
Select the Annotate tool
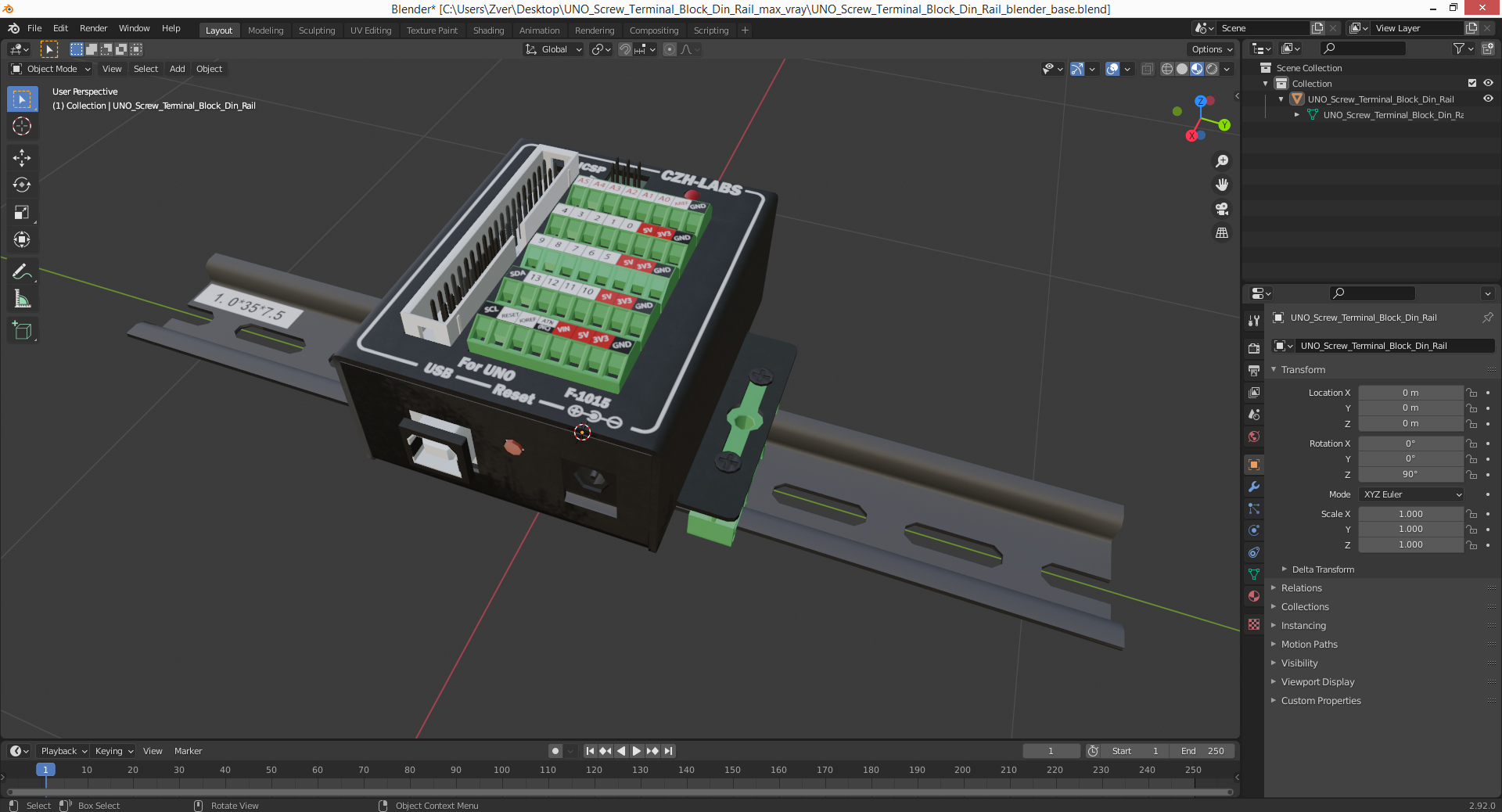(x=22, y=272)
